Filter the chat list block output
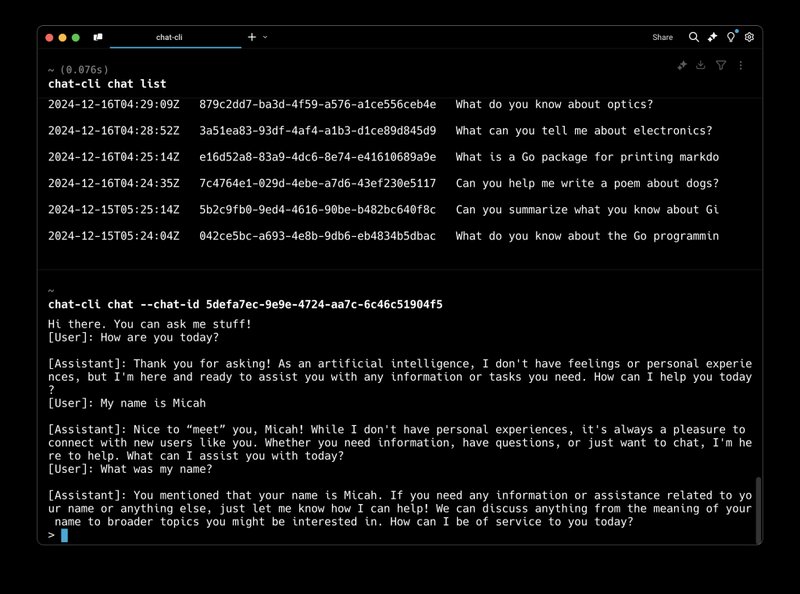Viewport: 800px width, 594px height. coord(721,65)
